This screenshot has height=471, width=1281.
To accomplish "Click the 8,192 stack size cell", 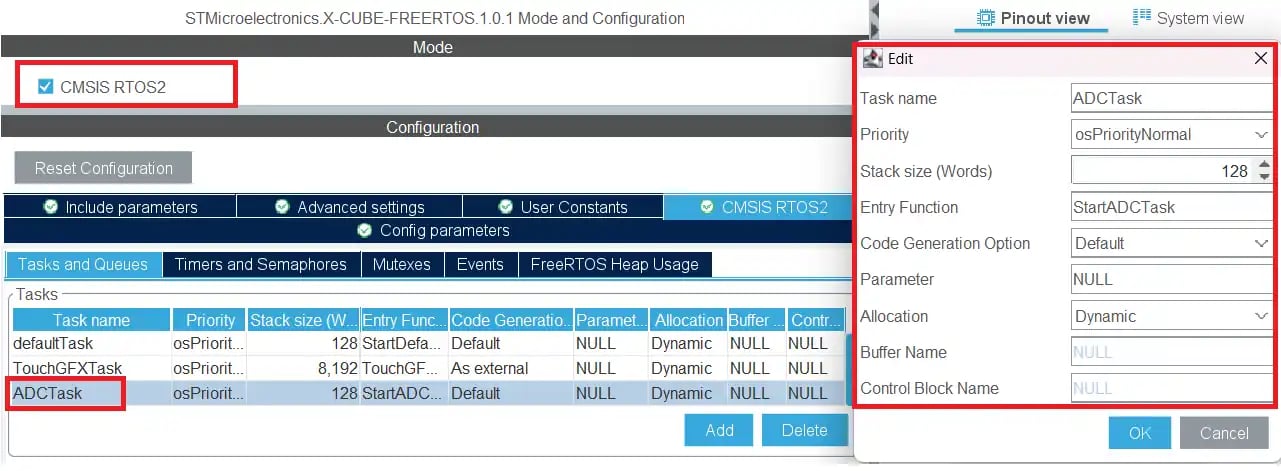I will click(x=304, y=368).
